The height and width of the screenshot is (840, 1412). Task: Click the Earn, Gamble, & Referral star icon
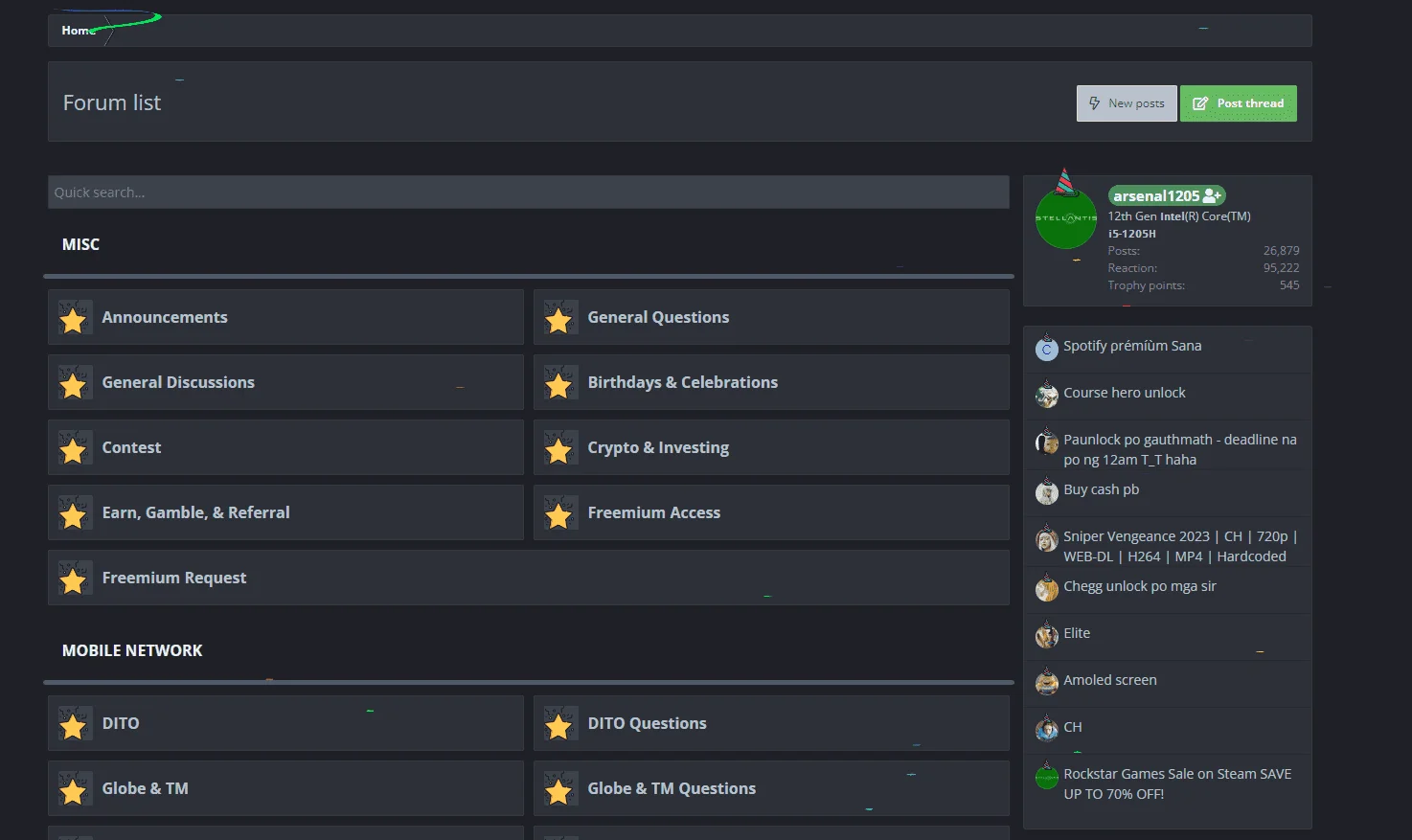(x=75, y=513)
